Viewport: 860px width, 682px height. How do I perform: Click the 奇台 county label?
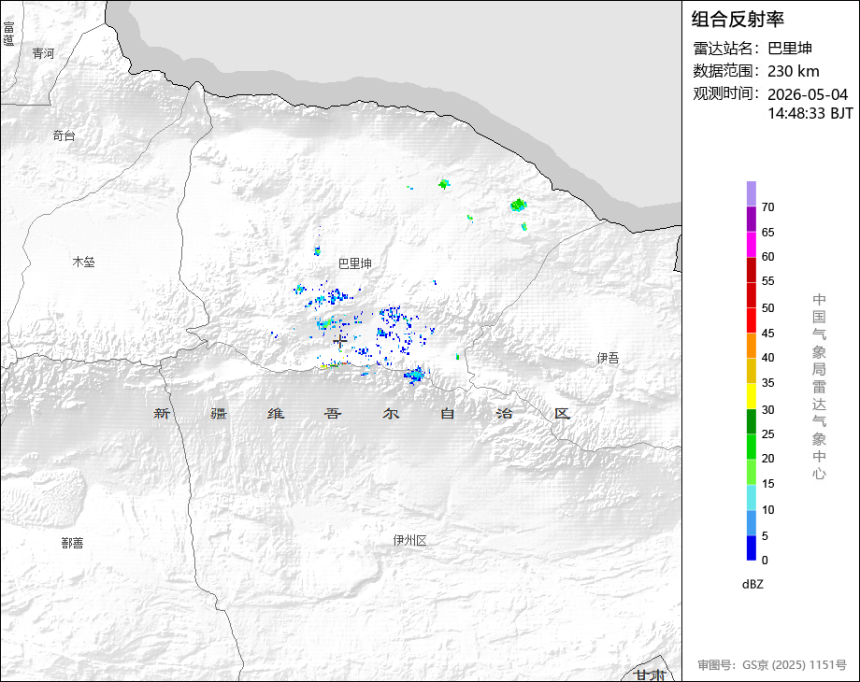coord(64,136)
